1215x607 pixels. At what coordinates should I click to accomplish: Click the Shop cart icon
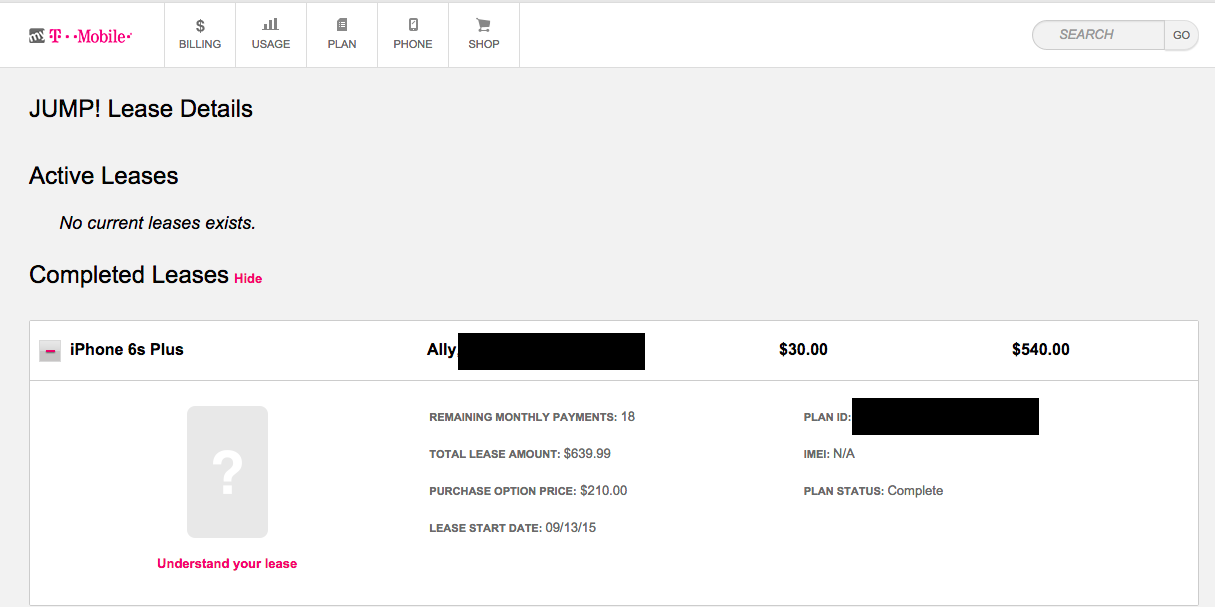pos(484,25)
